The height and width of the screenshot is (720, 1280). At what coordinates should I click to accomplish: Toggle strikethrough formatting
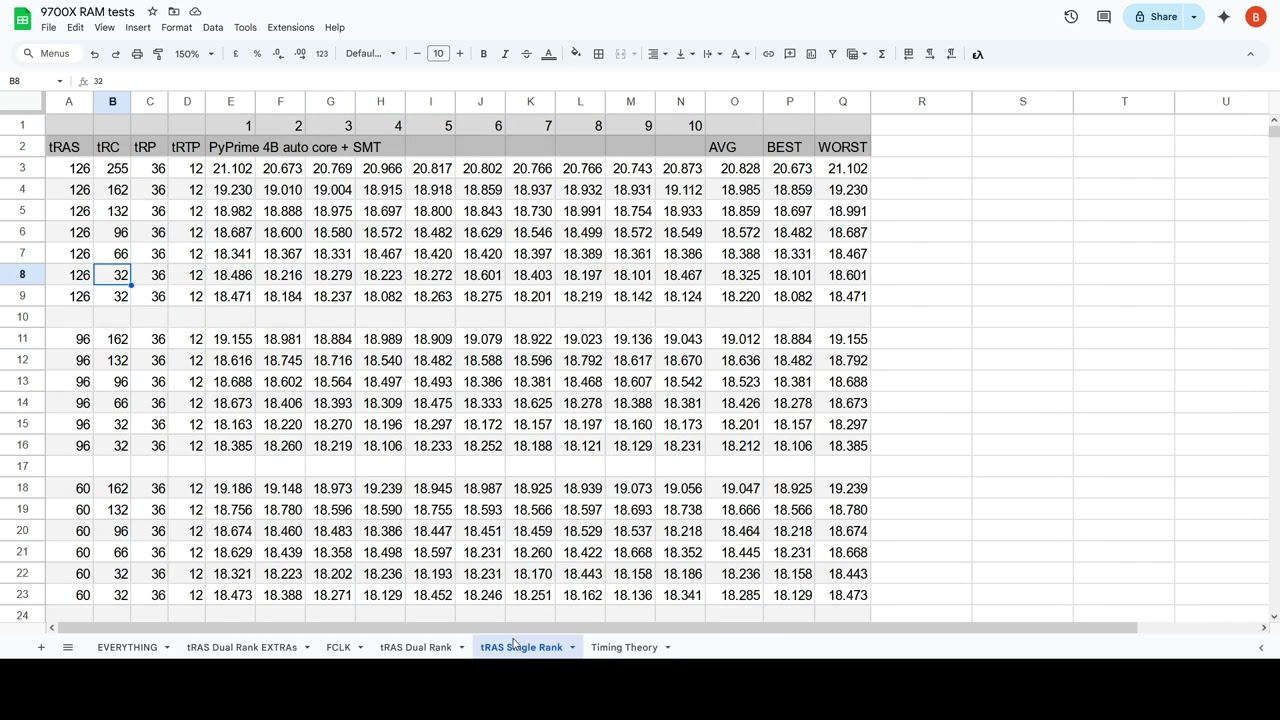point(526,54)
